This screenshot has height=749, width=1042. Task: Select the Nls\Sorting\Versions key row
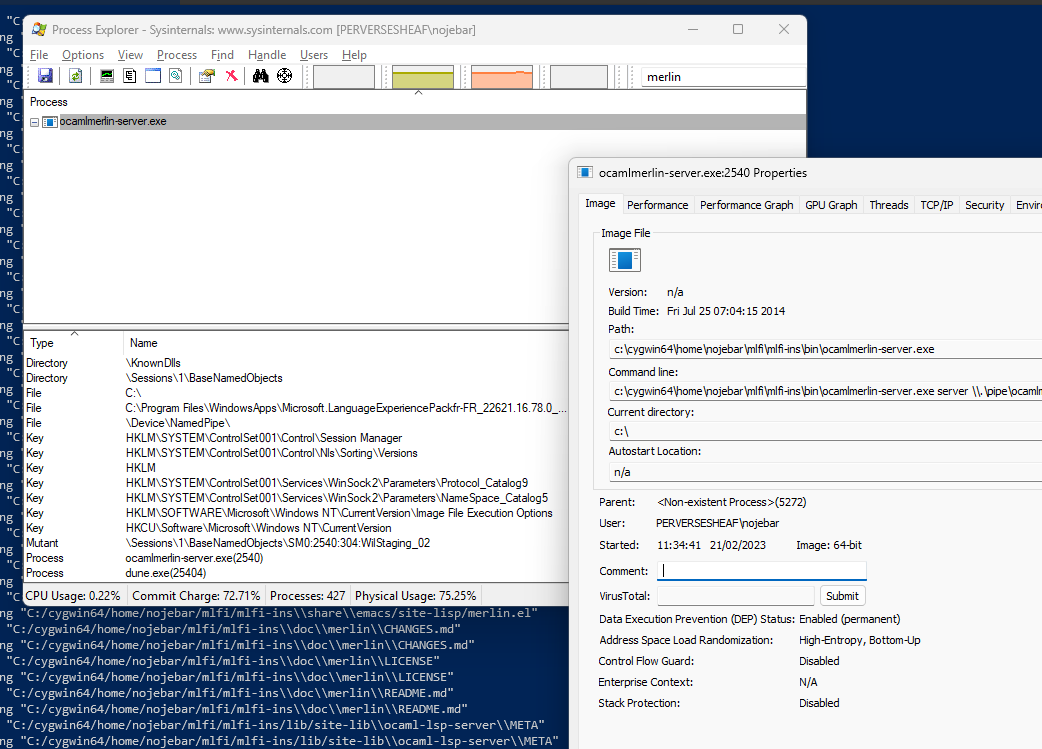(296, 453)
